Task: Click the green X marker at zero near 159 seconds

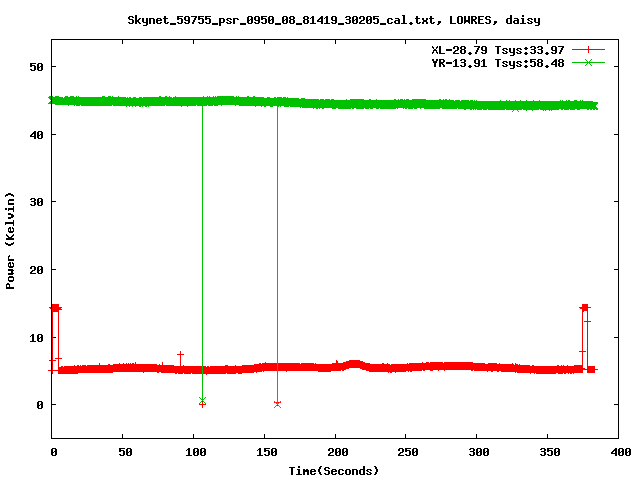Action: click(278, 404)
